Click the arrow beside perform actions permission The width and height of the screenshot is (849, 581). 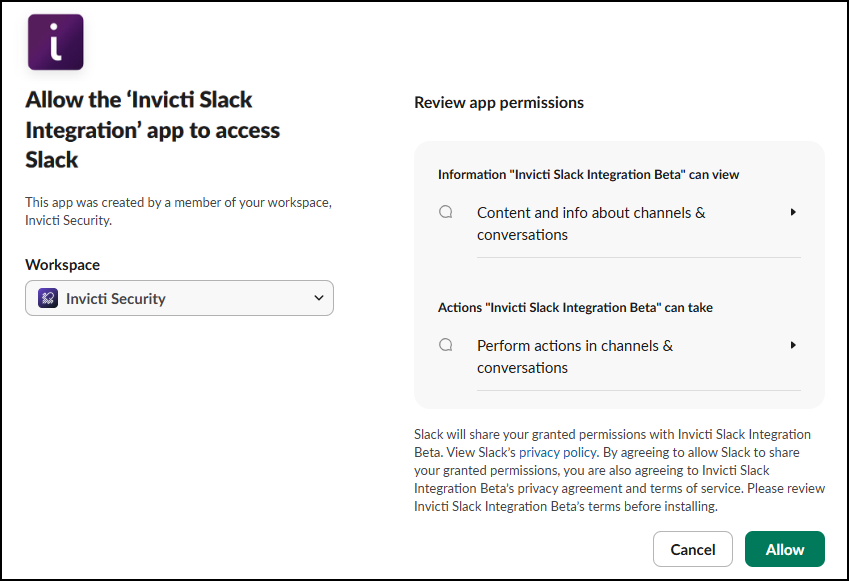(x=793, y=345)
